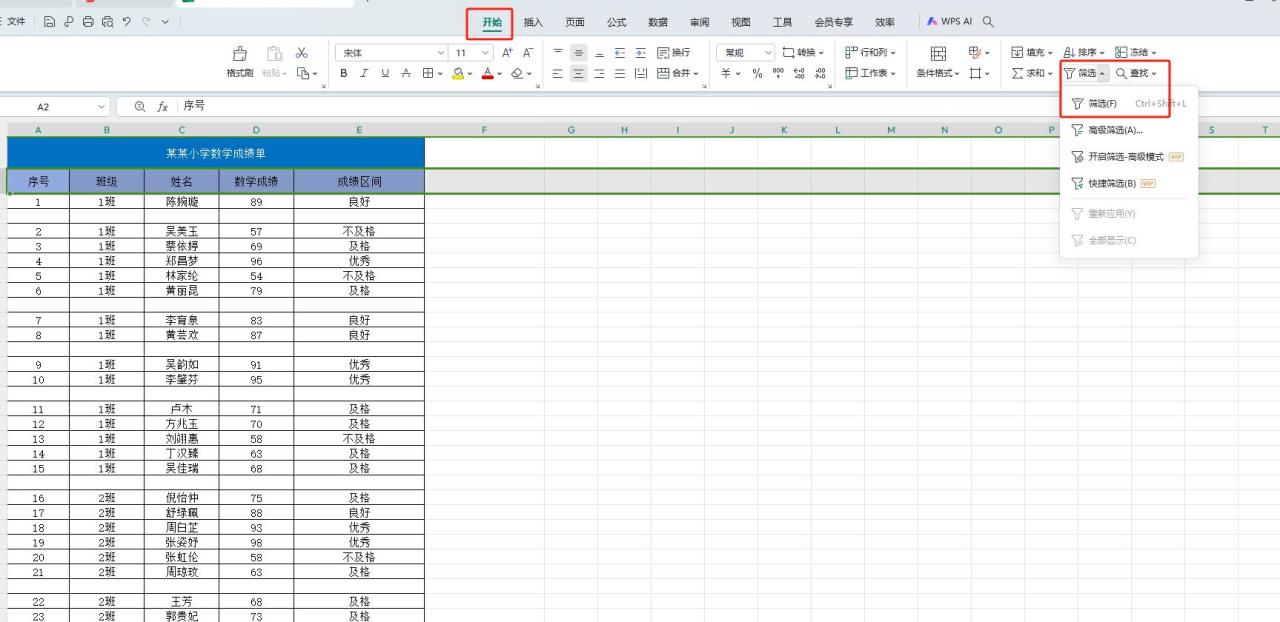Toggle center horizontal alignment

click(x=578, y=73)
